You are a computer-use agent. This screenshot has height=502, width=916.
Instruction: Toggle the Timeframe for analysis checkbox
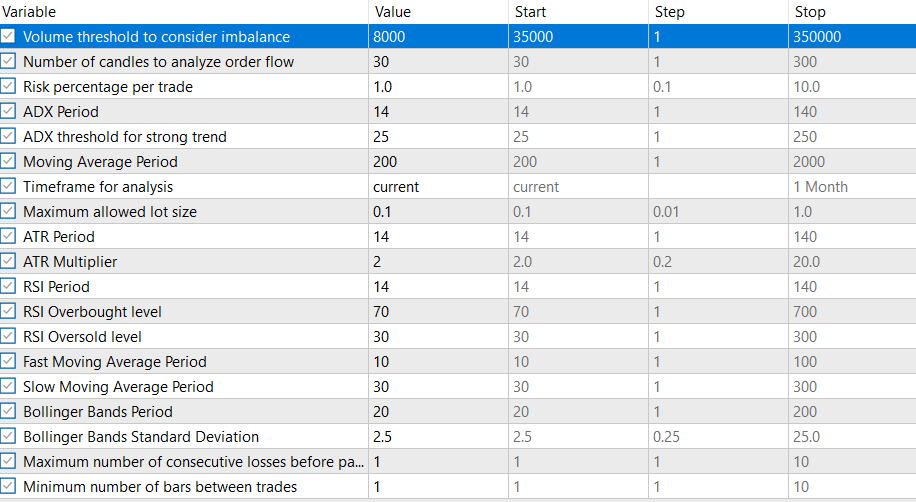coord(8,186)
